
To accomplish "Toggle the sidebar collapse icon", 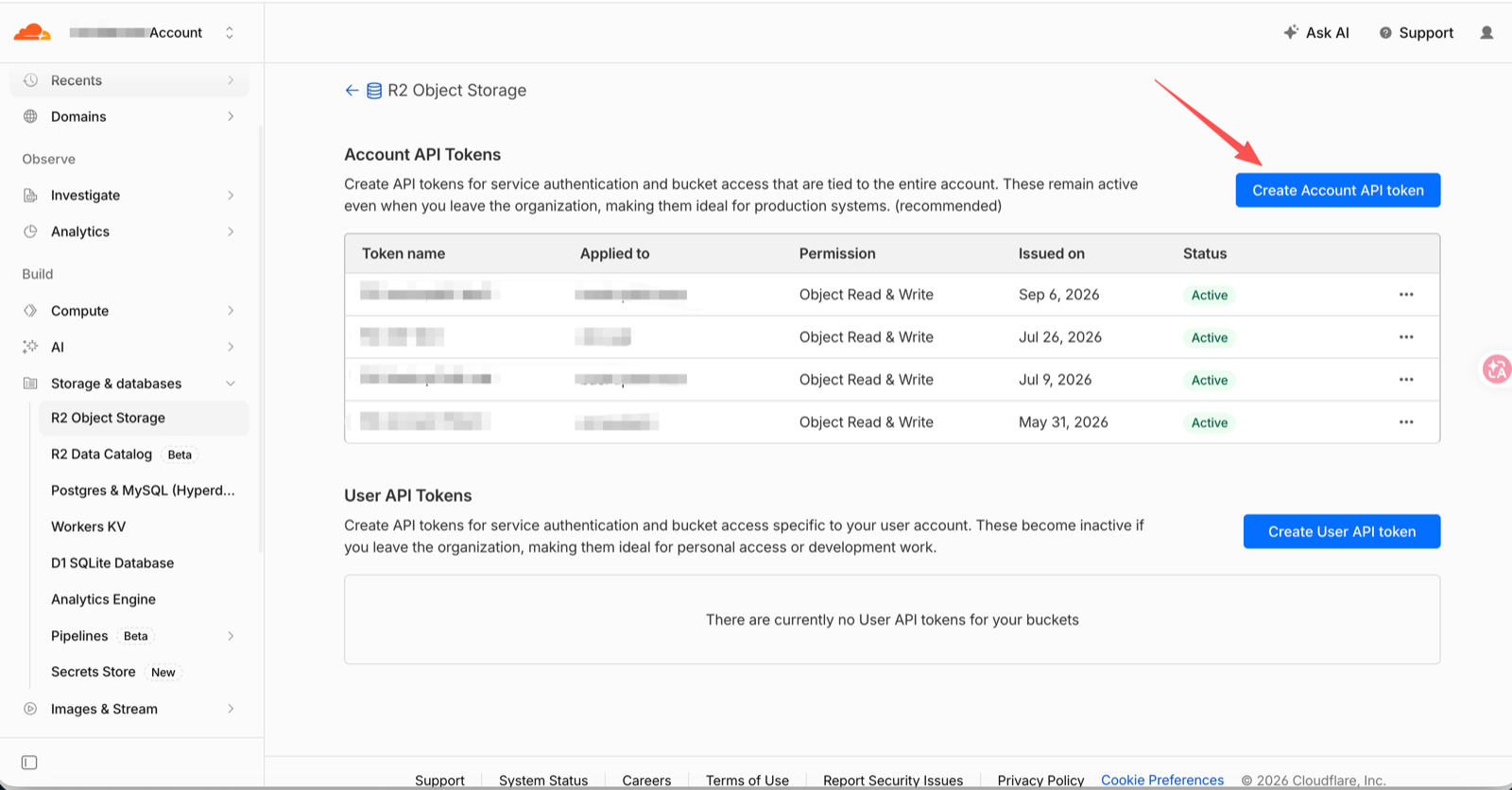I will (29, 763).
